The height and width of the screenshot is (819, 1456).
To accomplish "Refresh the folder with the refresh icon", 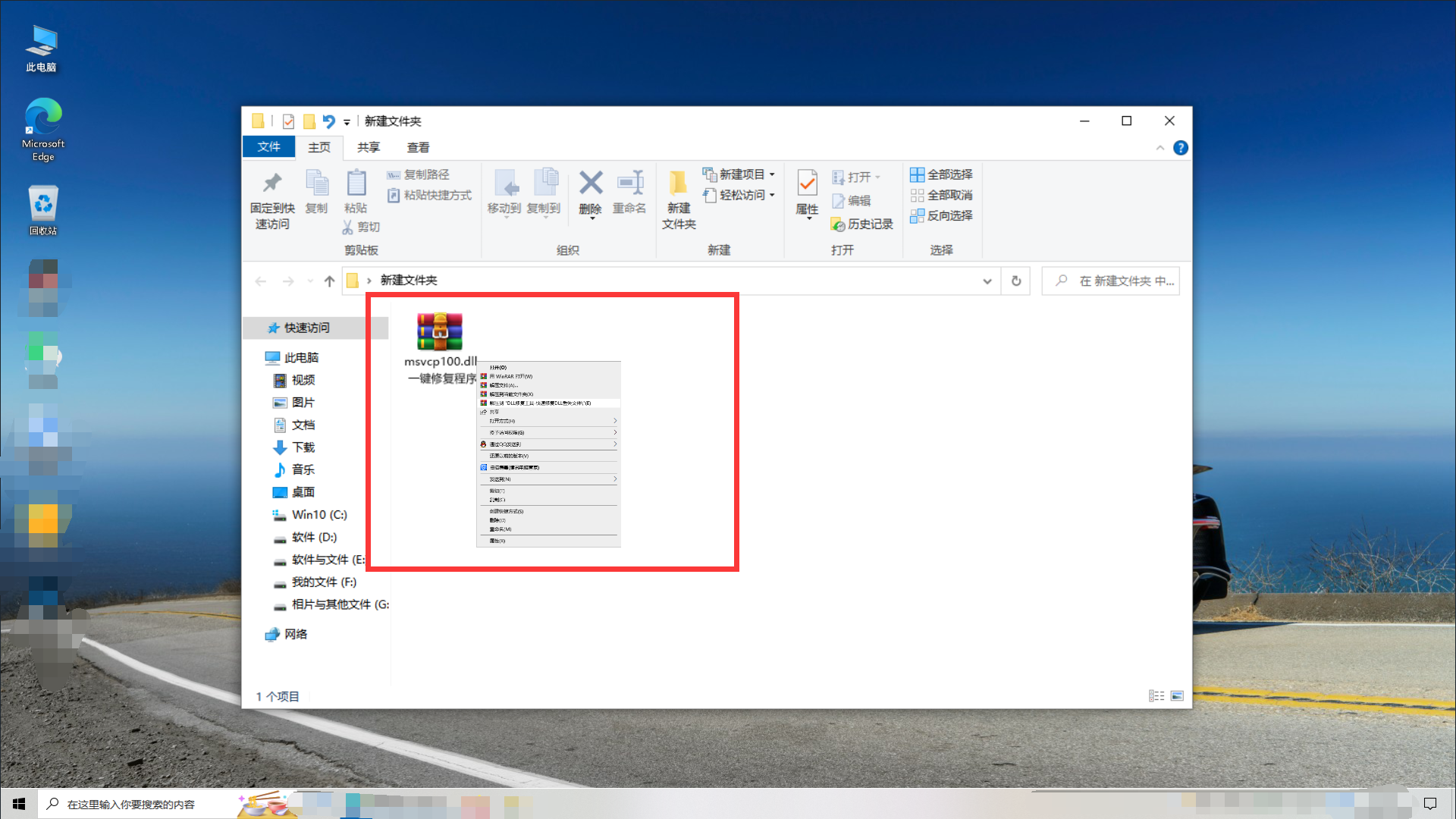I will (x=1015, y=281).
